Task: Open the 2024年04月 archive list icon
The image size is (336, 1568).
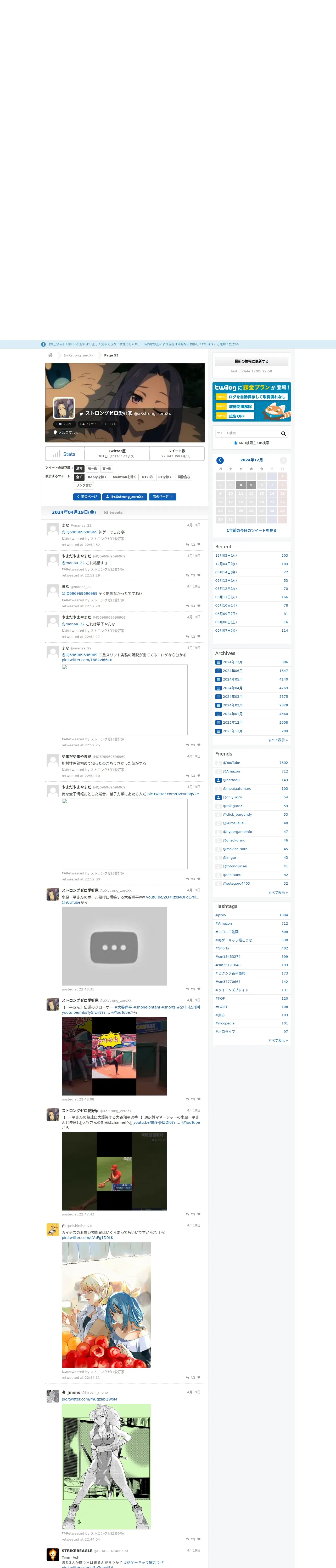Action: pos(218,688)
